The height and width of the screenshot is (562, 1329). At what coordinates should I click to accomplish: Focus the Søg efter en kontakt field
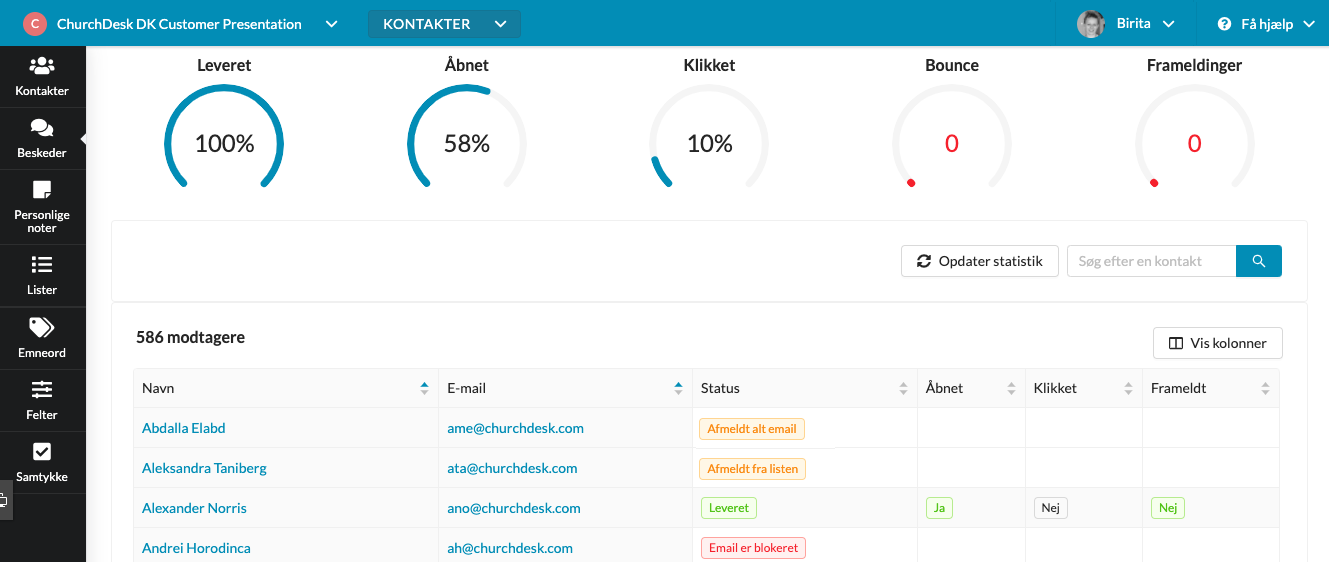1152,261
